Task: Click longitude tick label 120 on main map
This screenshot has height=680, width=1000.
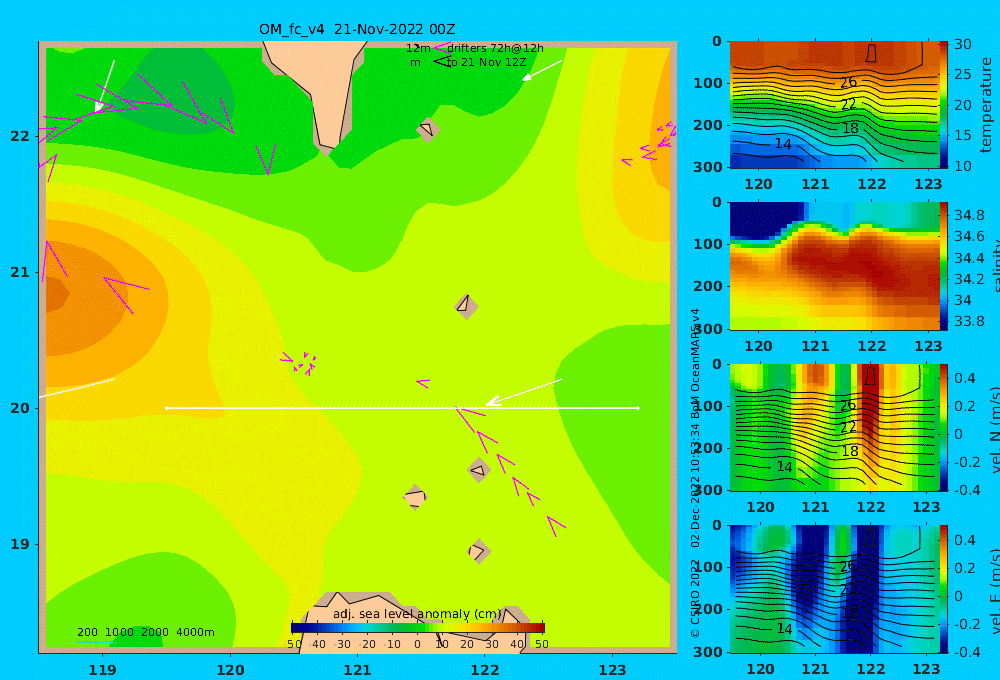Action: (230, 670)
